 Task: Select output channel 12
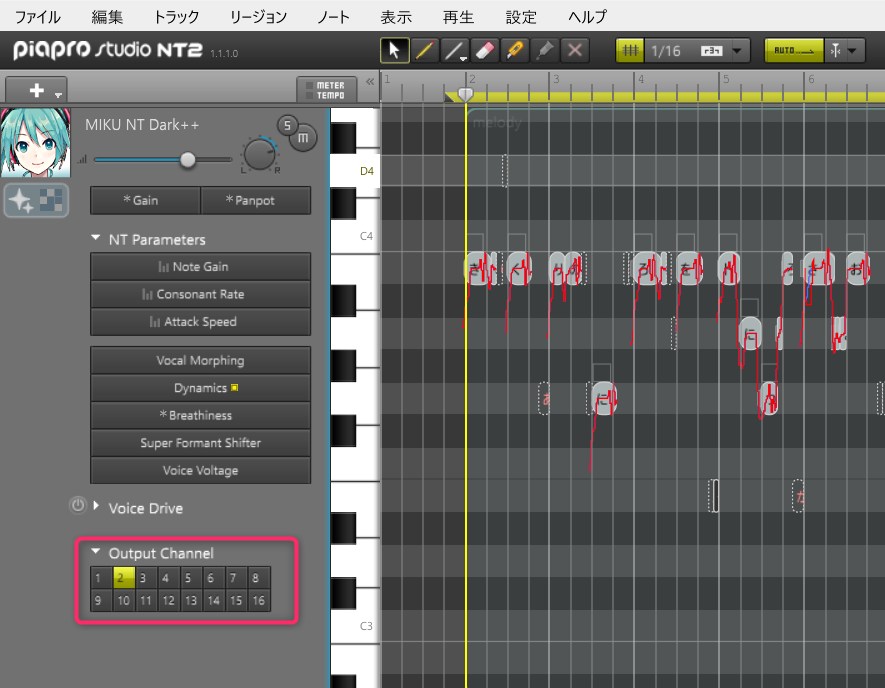(x=169, y=601)
